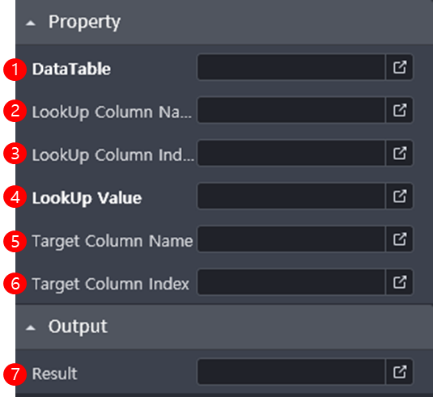This screenshot has width=433, height=397.
Task: Open expression editor for DataTable field
Action: 399,67
